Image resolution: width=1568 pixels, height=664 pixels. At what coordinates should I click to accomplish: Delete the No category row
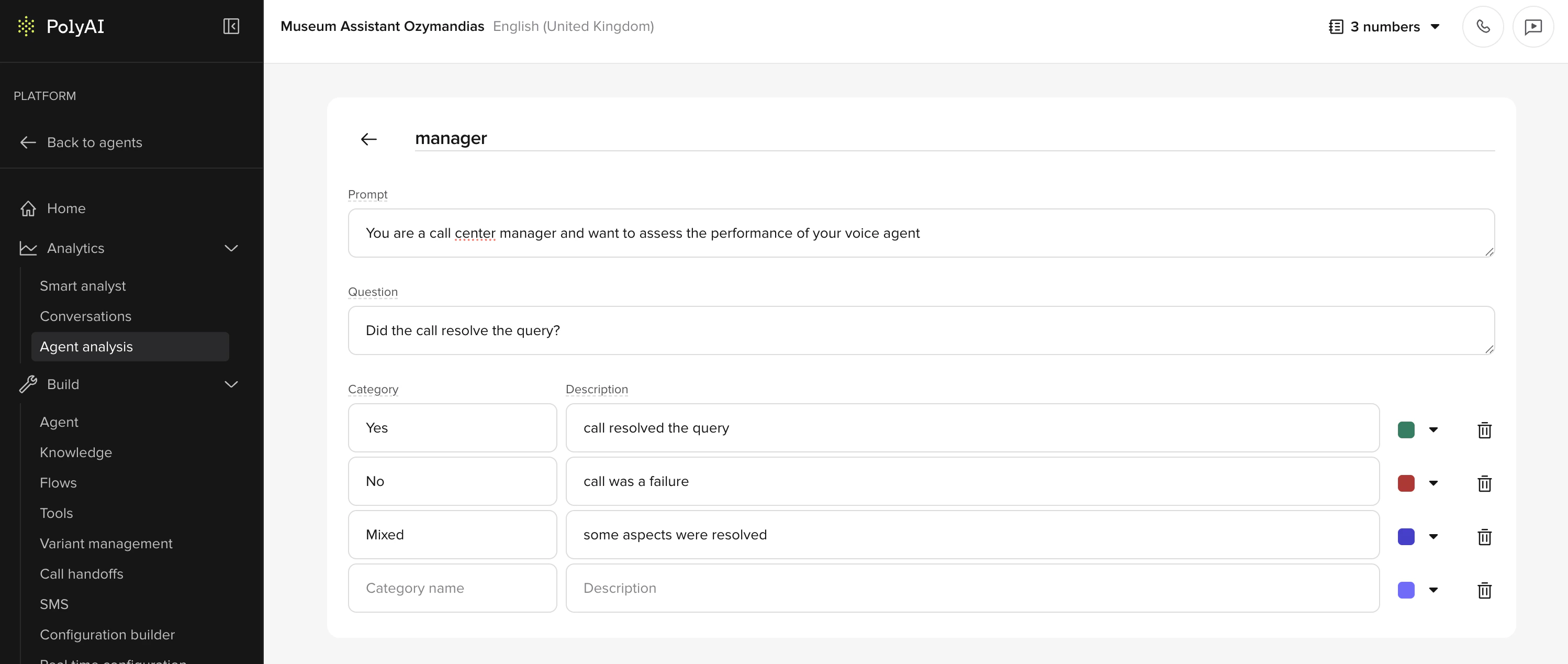pyautogui.click(x=1485, y=484)
